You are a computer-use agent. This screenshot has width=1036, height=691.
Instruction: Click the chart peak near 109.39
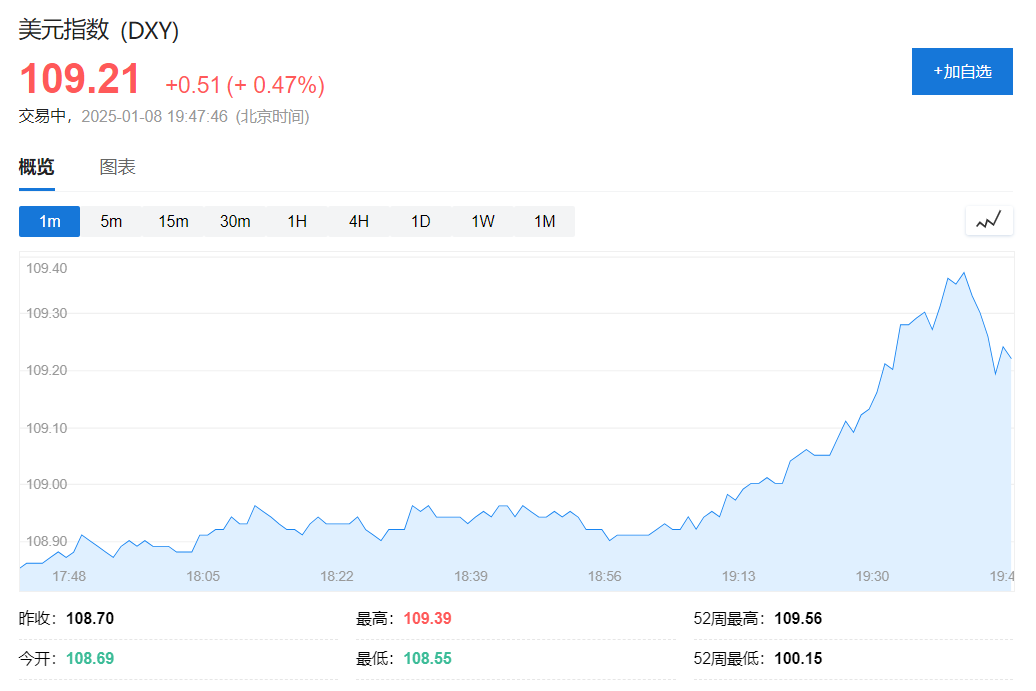(x=963, y=273)
